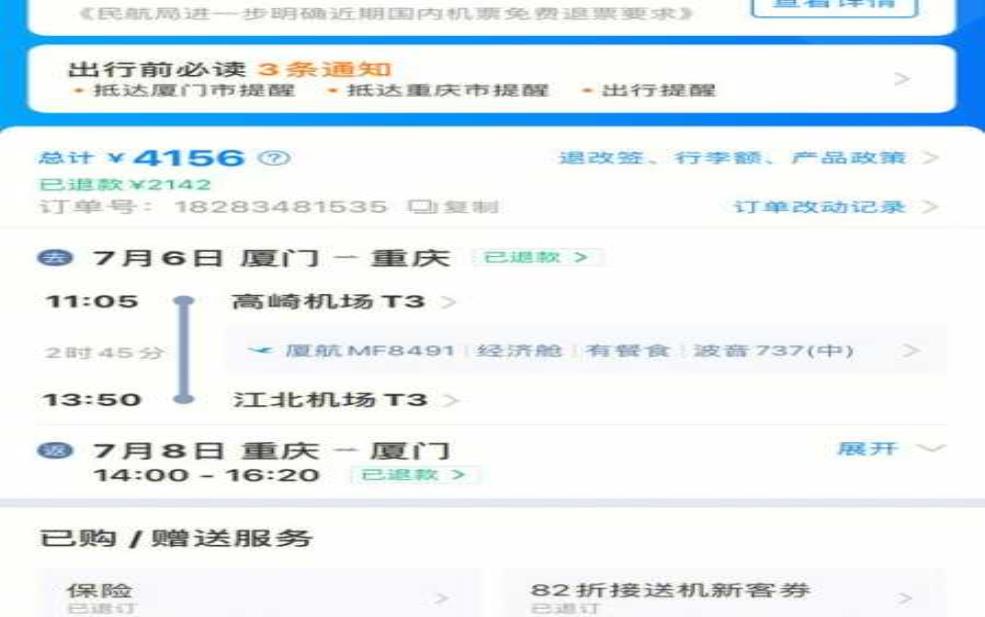Click the order number 18283481535
Viewport: 985px width, 617px height.
pyautogui.click(x=280, y=207)
